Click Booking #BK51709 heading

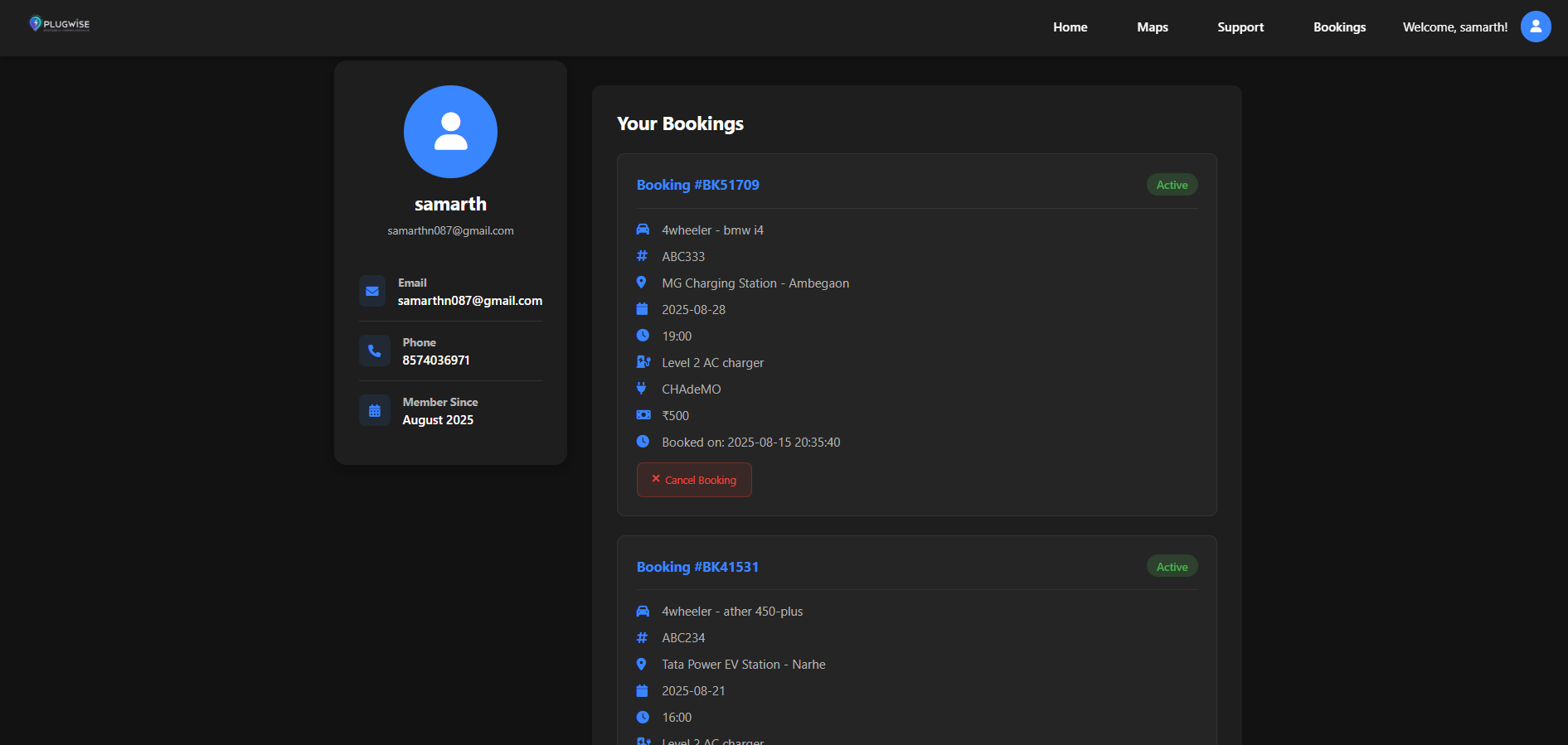tap(697, 185)
